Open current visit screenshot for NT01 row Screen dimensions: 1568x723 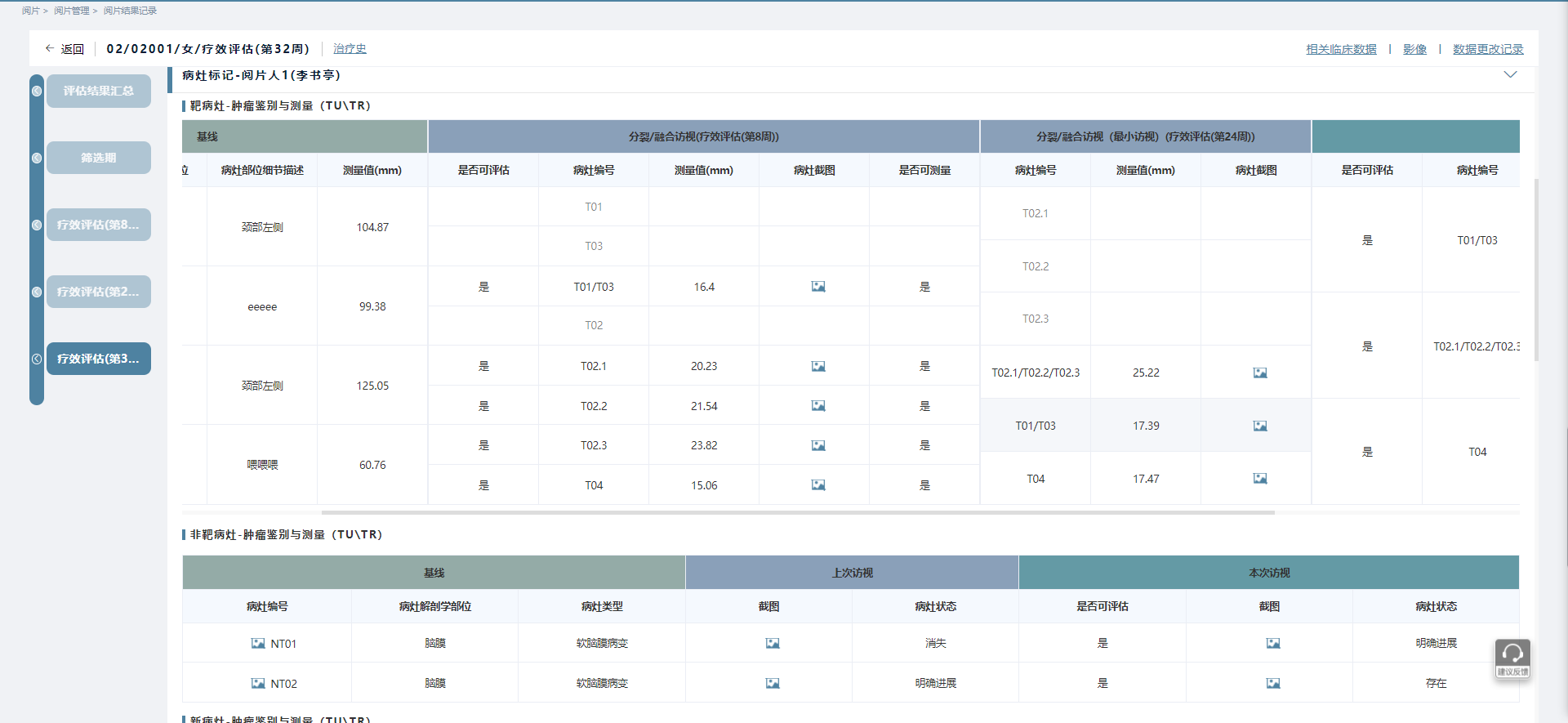(x=1273, y=644)
